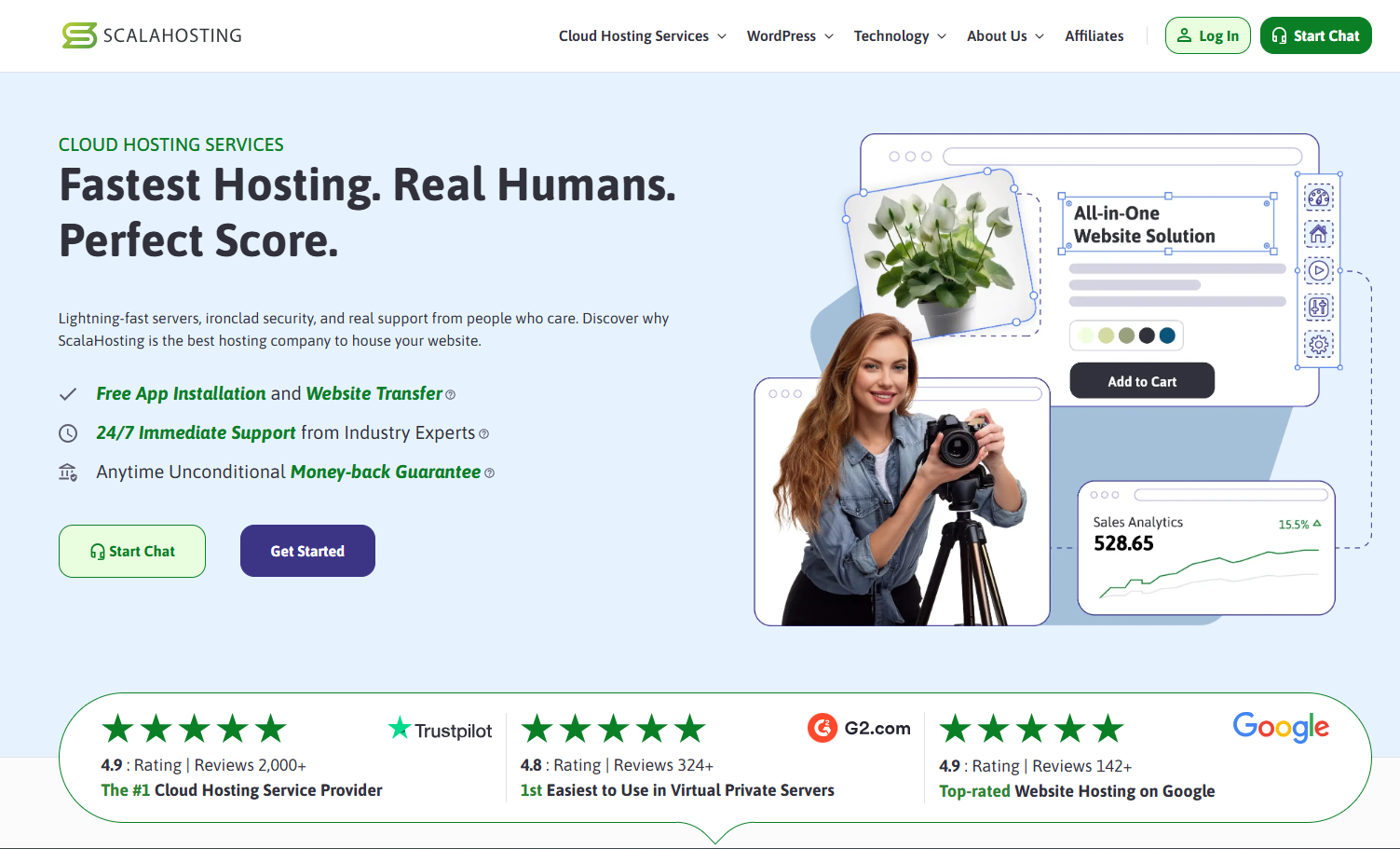The width and height of the screenshot is (1400, 849).
Task: Expand the About Us chevron arrow
Action: (x=1040, y=36)
